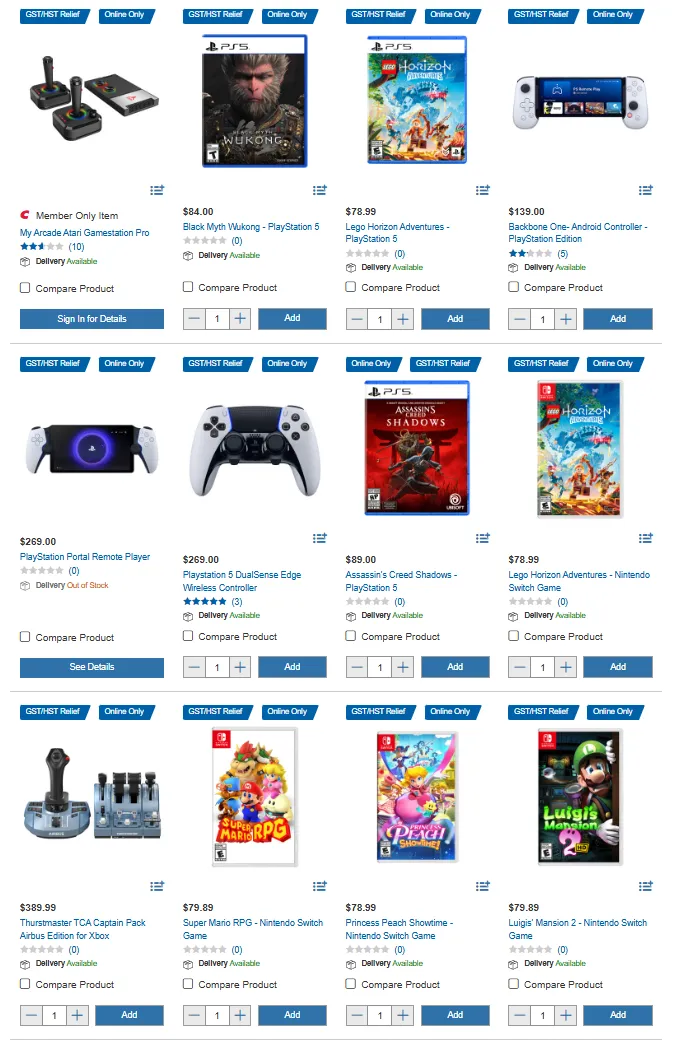The width and height of the screenshot is (680, 1042).
Task: Enable Compare Product for Princess Peach Showtime
Action: pos(351,984)
